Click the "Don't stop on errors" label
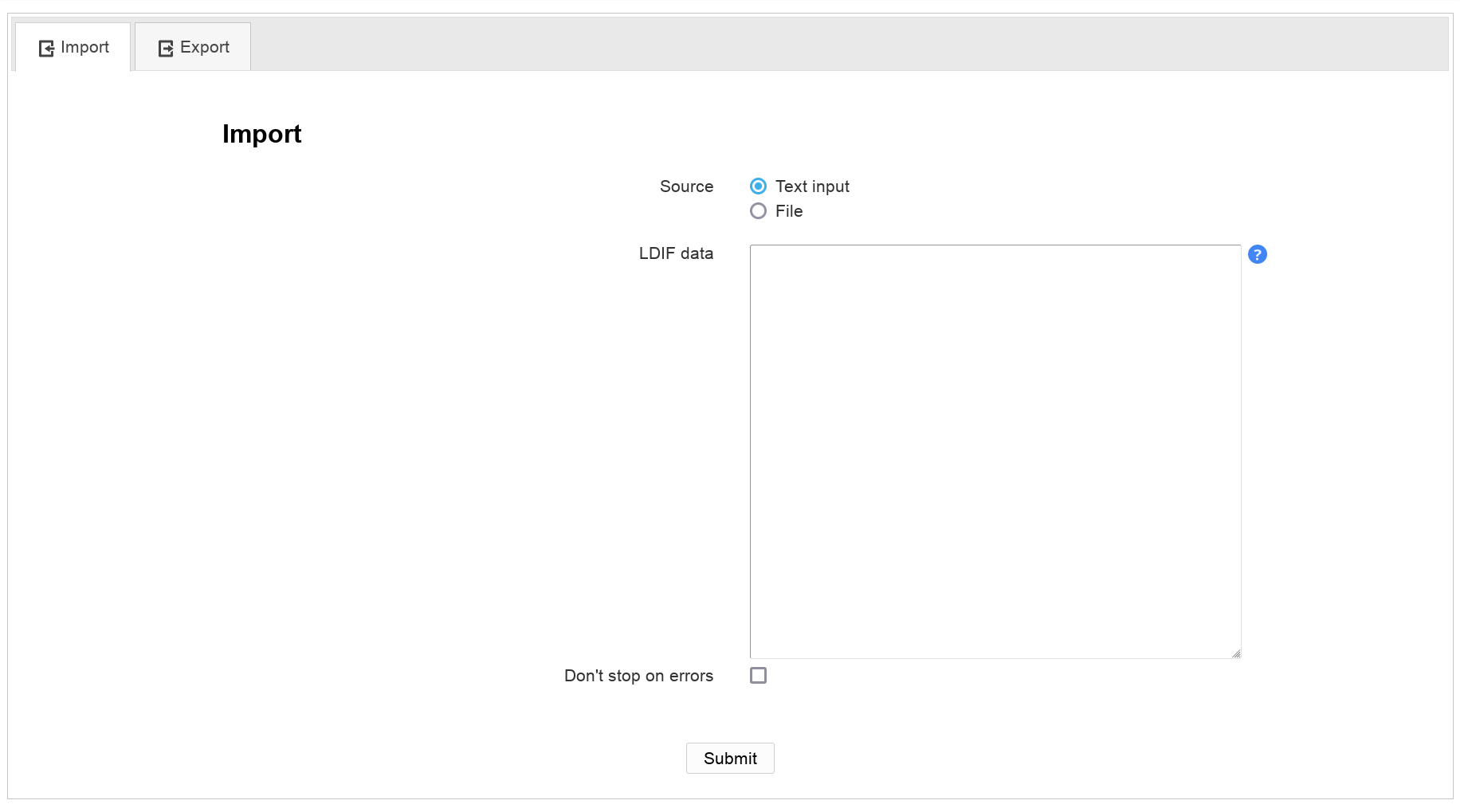Viewport: 1472px width, 812px height. tap(638, 676)
